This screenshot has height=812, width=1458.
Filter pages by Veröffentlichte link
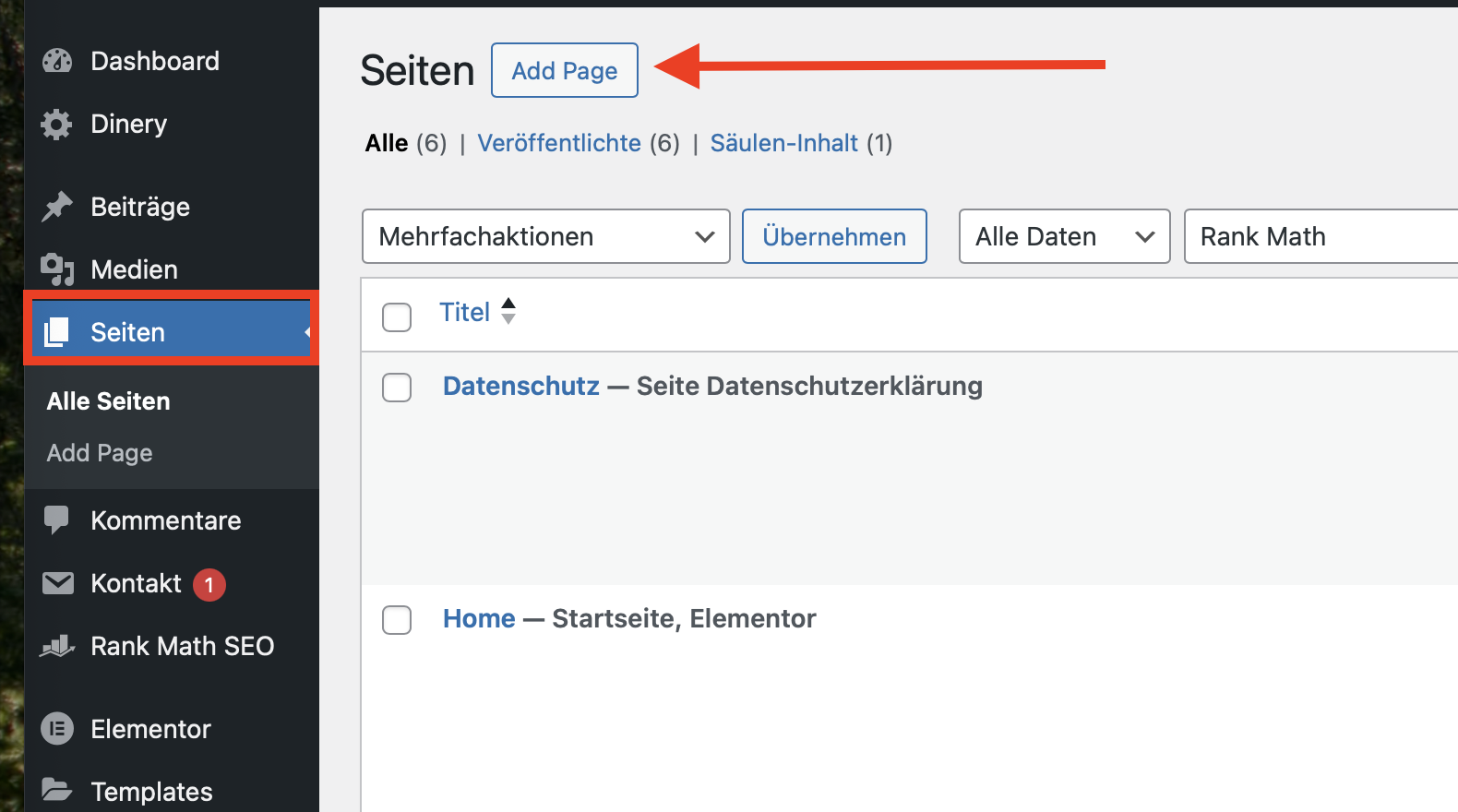[x=559, y=143]
